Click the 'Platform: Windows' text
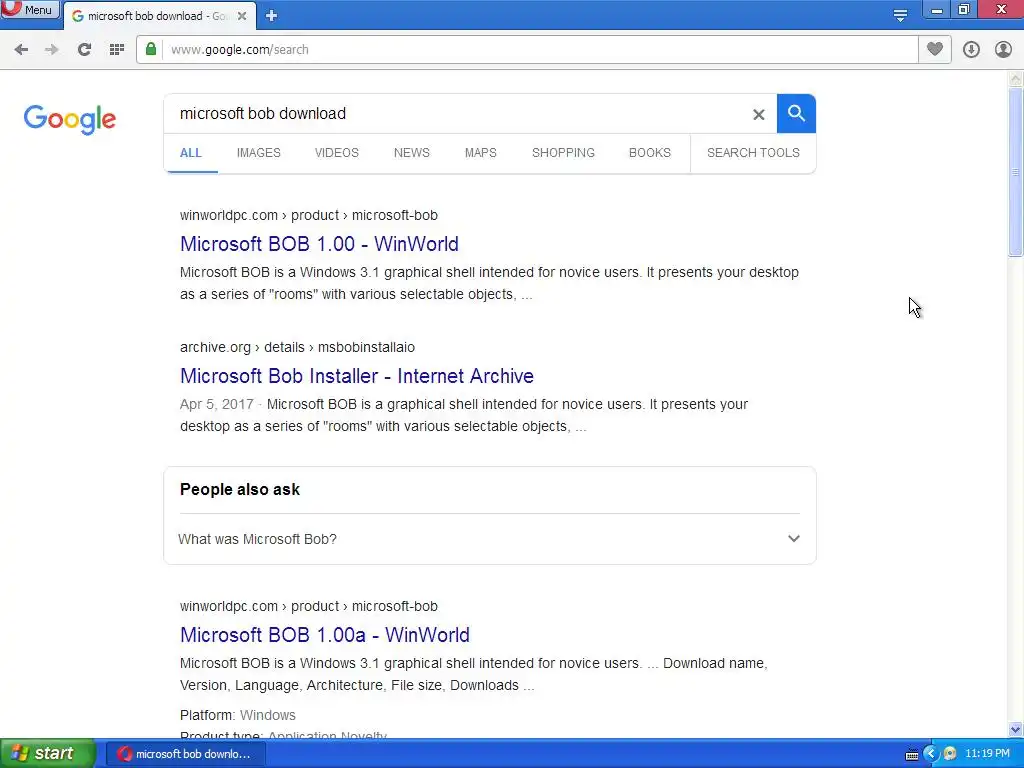This screenshot has height=768, width=1024. coord(238,715)
